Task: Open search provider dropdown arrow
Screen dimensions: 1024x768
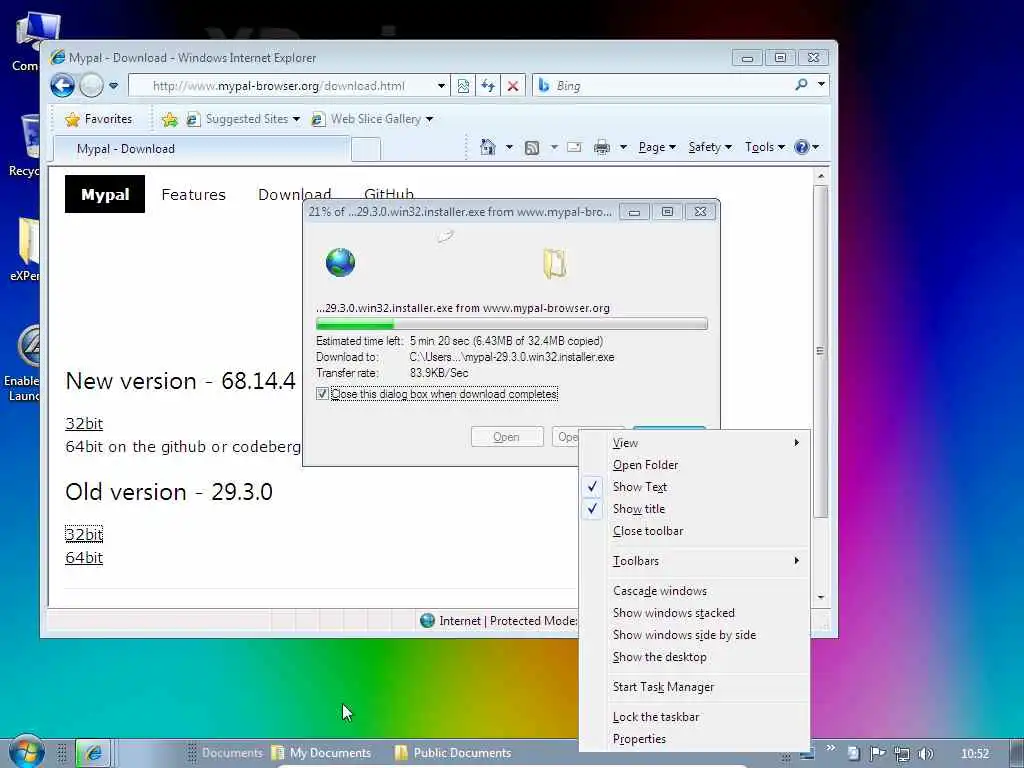Action: click(x=822, y=84)
